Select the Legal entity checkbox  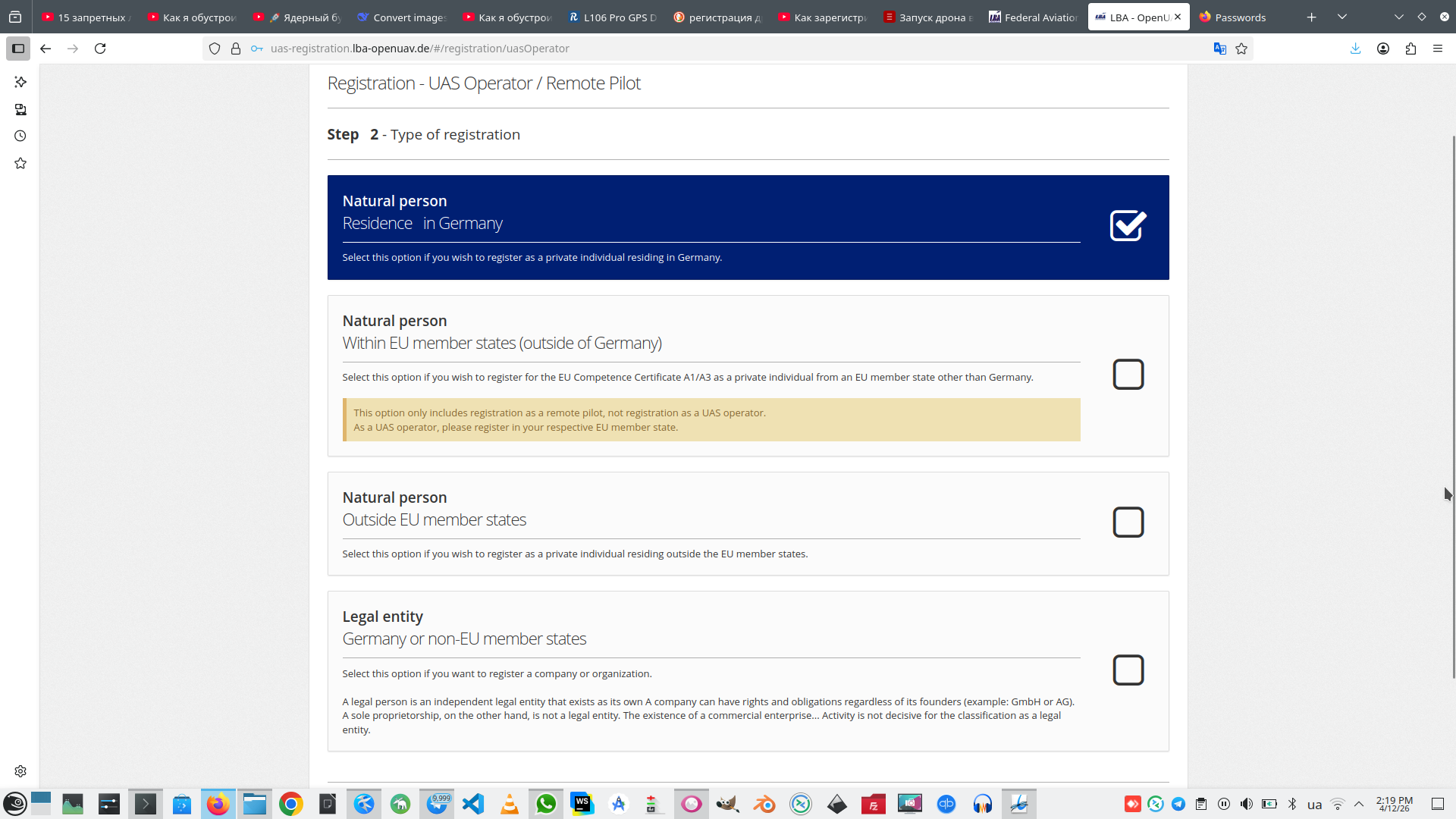1128,670
